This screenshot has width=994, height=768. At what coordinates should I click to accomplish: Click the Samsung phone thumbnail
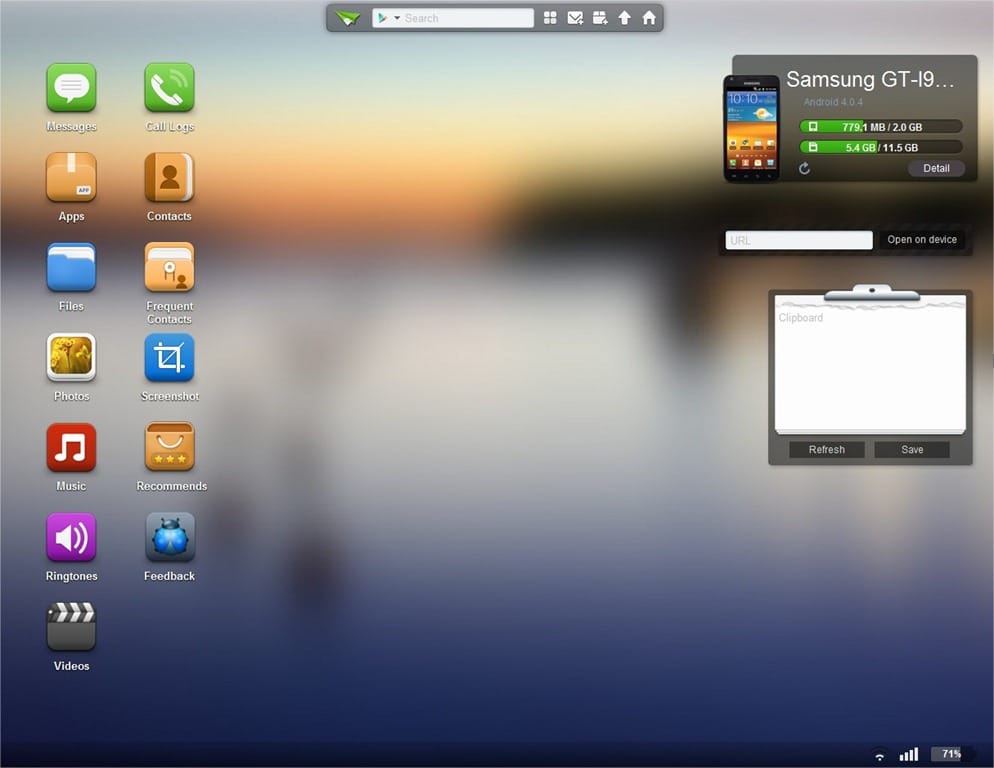click(x=752, y=128)
